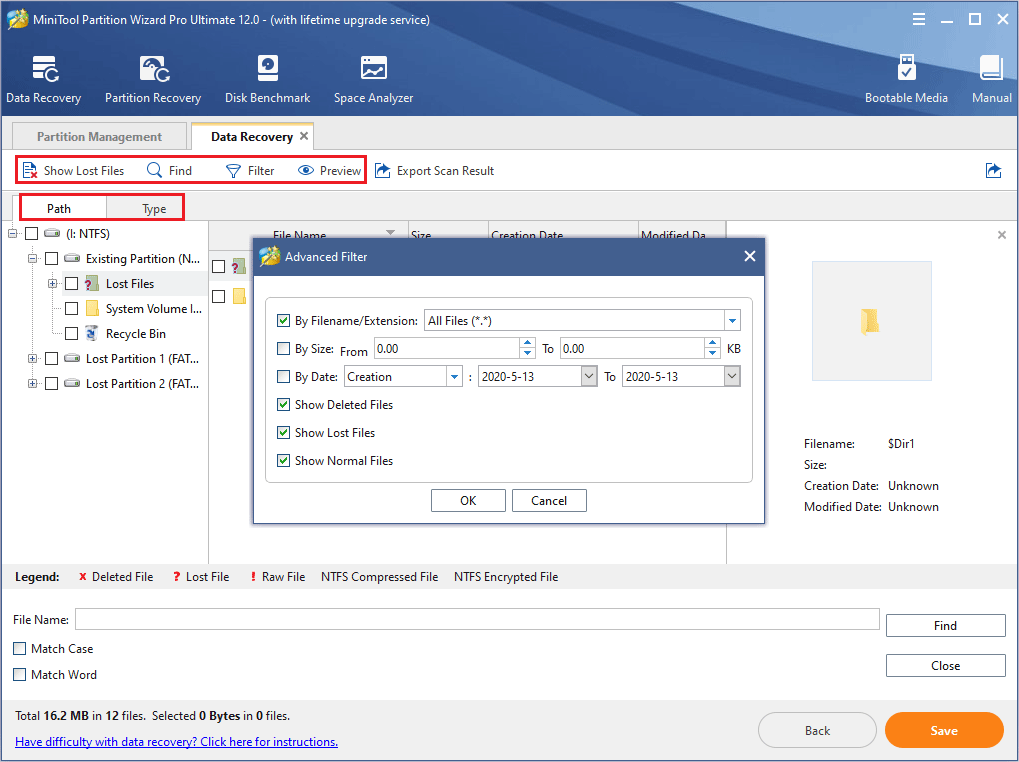The image size is (1019, 762).
Task: Close the Data Recovery tab
Action: point(303,136)
